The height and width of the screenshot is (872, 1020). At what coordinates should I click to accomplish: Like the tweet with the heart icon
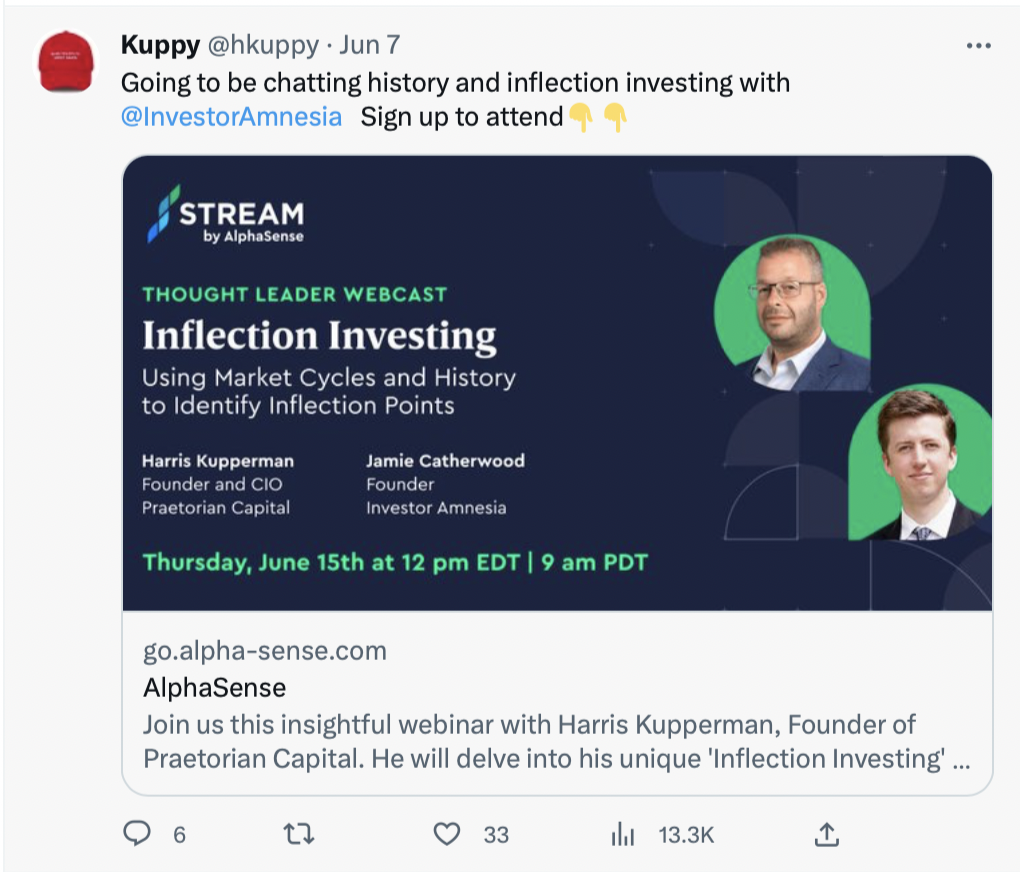[449, 834]
